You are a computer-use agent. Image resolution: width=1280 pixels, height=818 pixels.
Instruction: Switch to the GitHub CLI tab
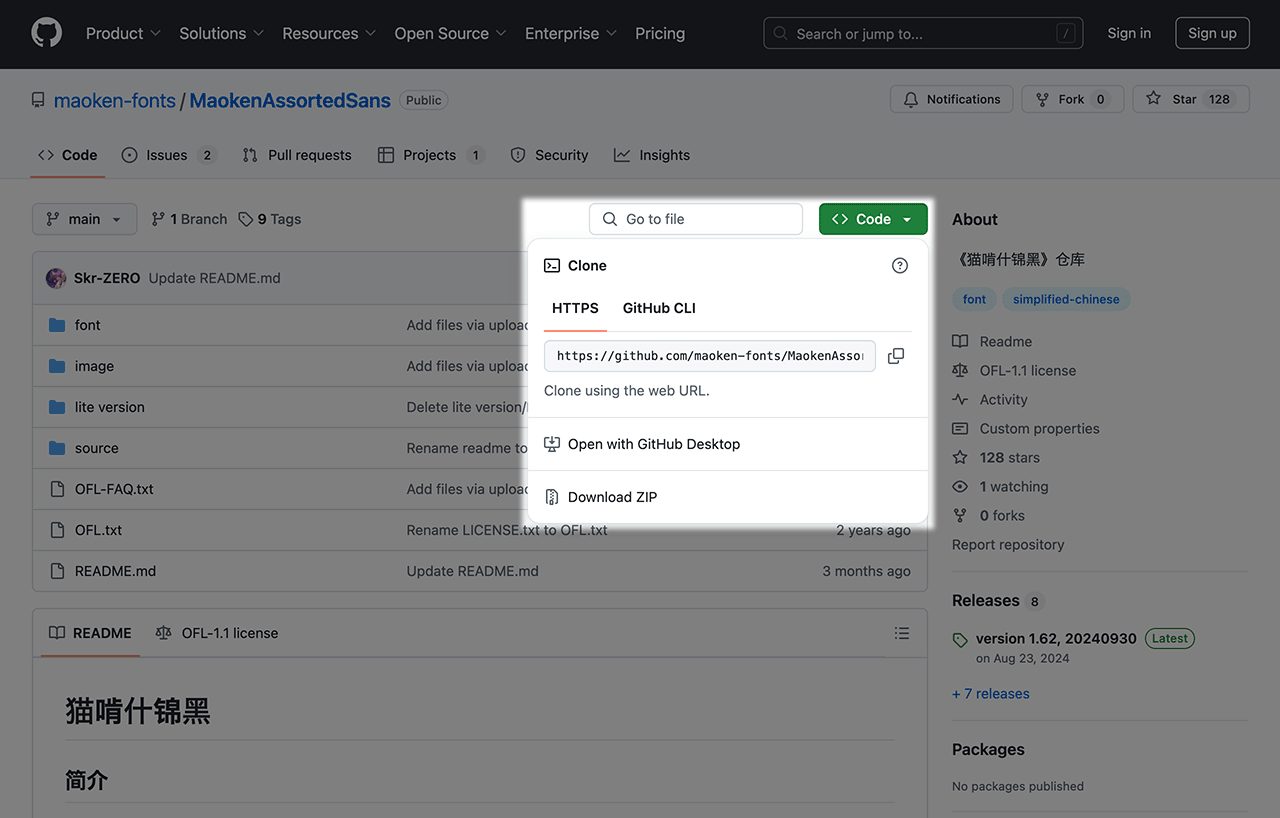point(659,308)
